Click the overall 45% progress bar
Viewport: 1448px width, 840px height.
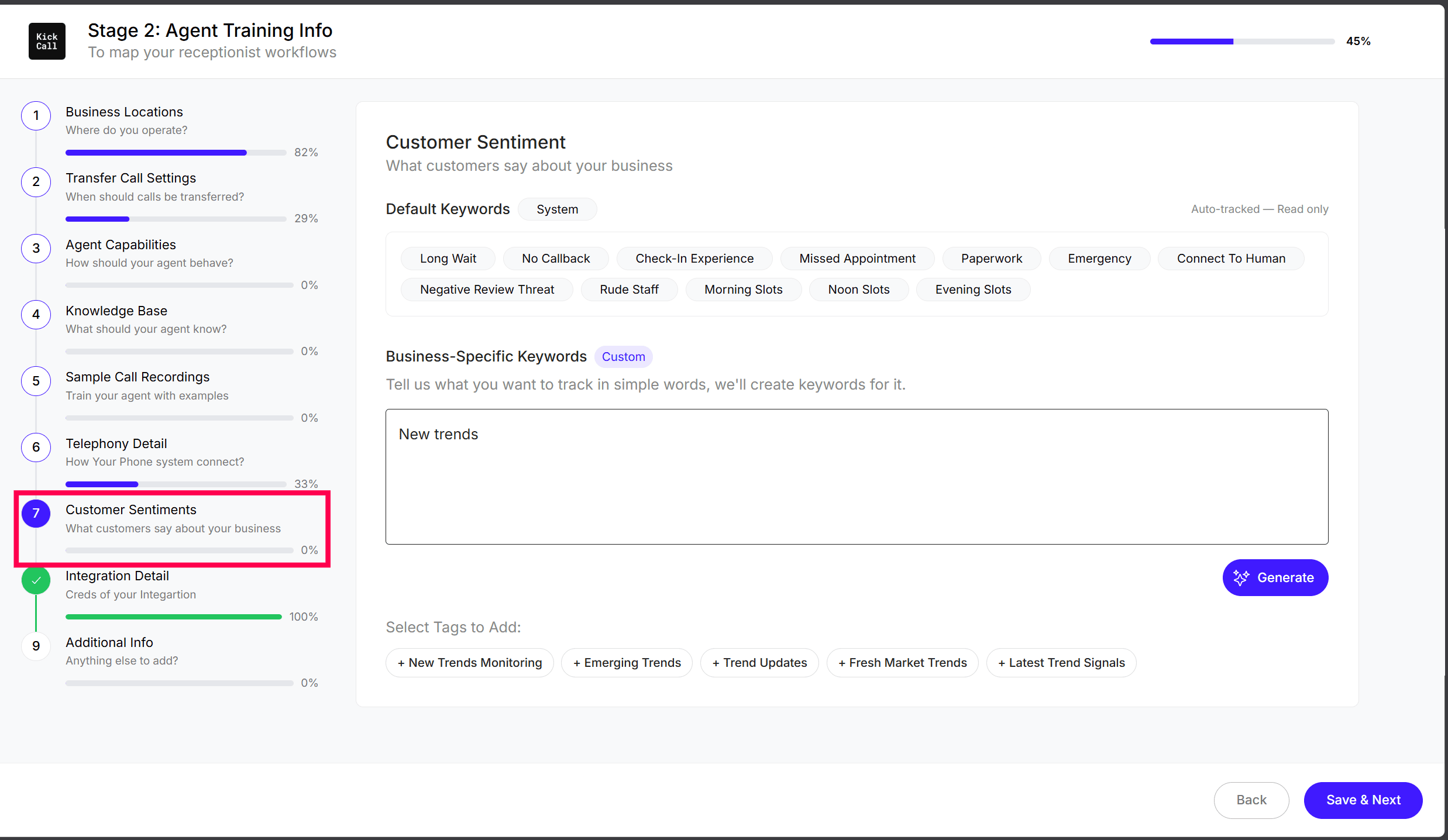(1242, 42)
